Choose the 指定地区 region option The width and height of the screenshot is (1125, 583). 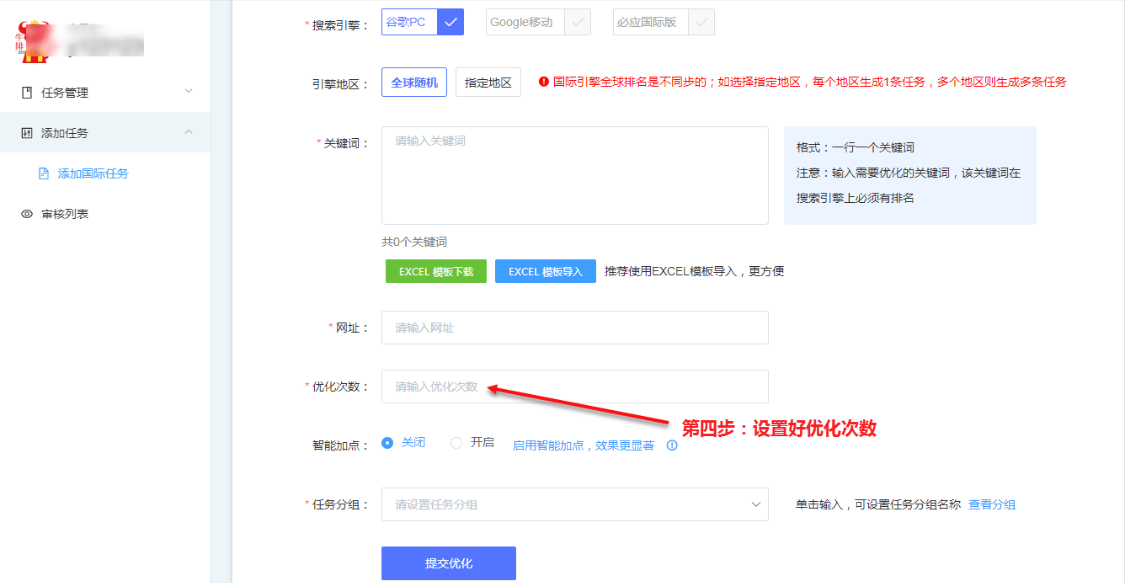tap(488, 83)
